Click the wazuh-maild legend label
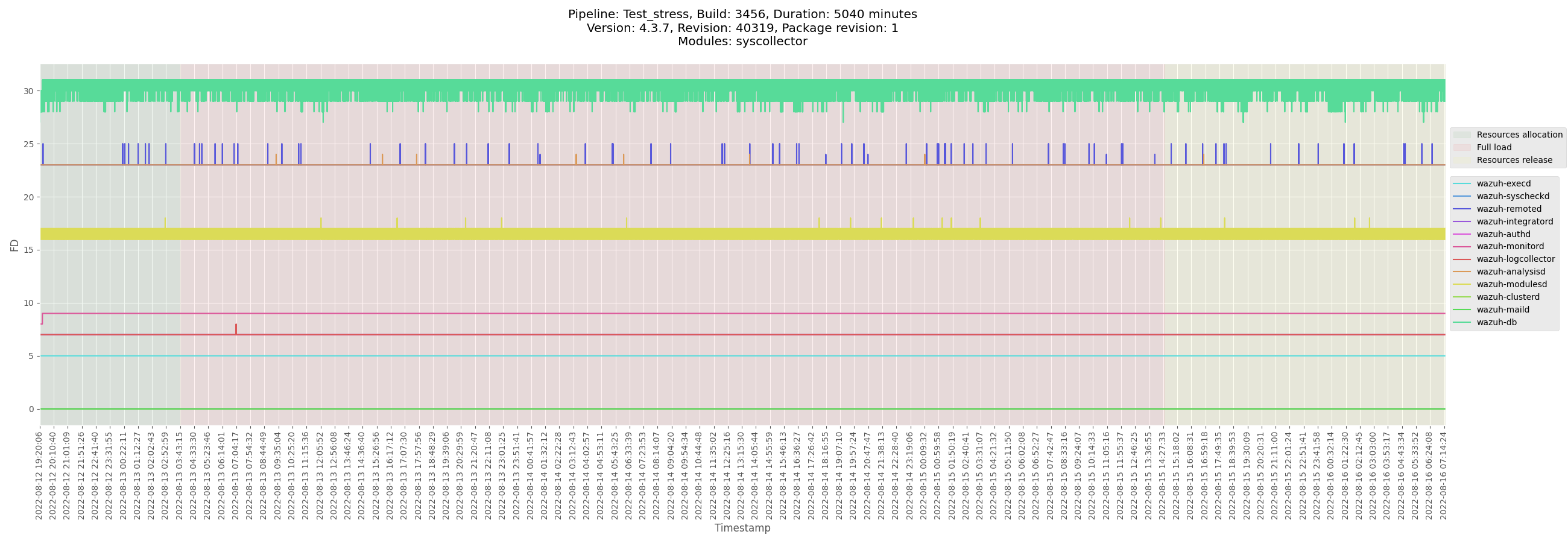 1502,310
